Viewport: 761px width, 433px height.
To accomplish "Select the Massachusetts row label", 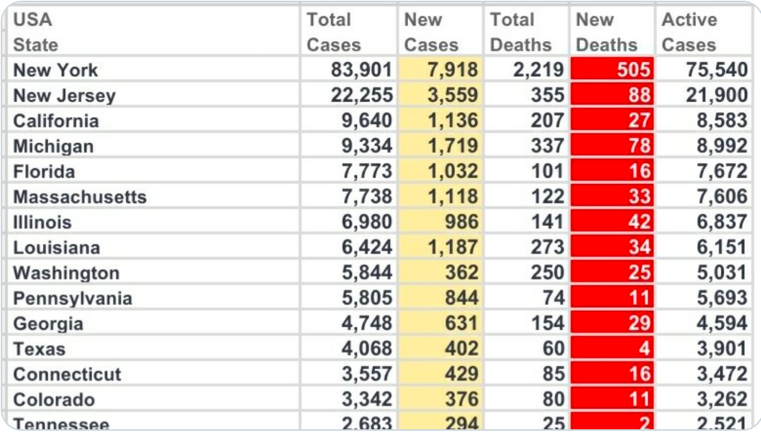I will pyautogui.click(x=80, y=197).
